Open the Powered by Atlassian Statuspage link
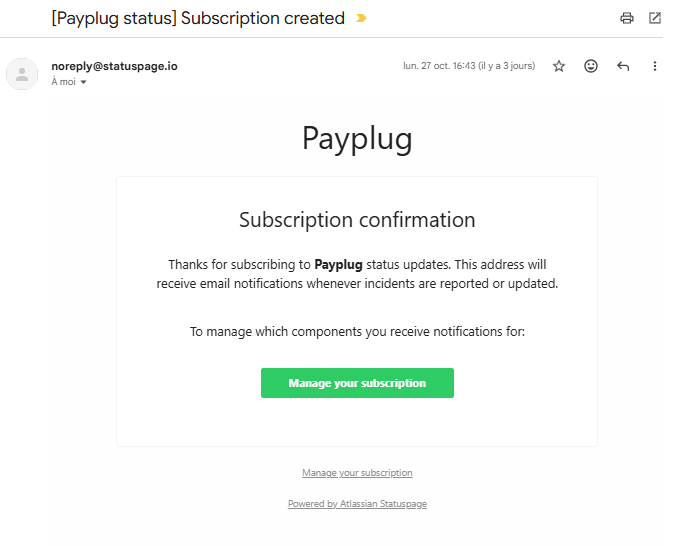This screenshot has width=687, height=546. click(x=357, y=504)
